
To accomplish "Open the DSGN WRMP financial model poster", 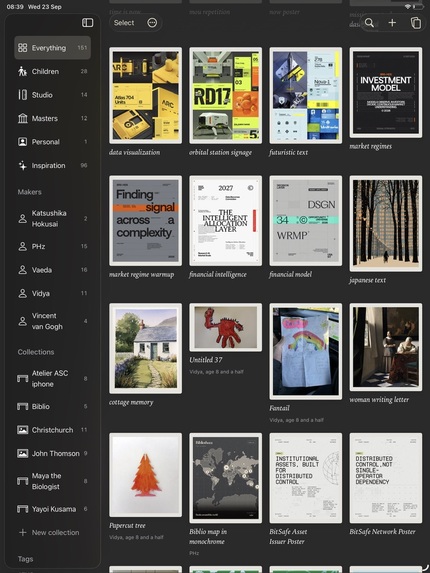I will [306, 221].
